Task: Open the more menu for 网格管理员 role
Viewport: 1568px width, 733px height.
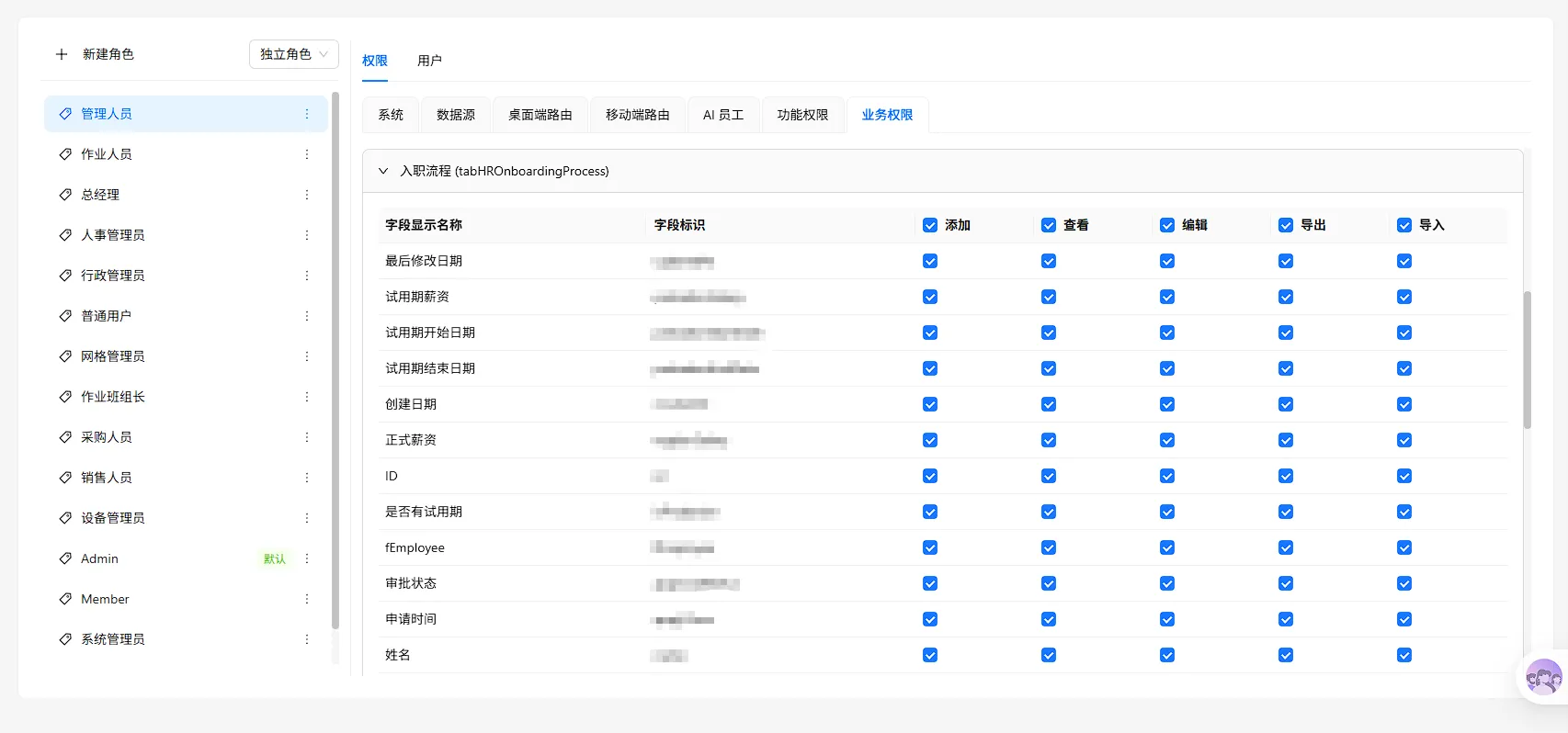Action: (307, 356)
